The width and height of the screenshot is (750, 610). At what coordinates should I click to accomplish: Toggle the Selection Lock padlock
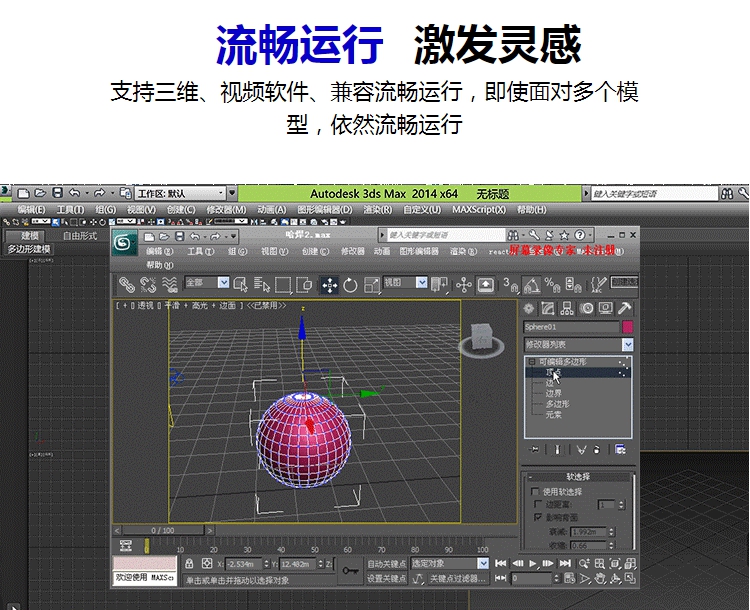[x=189, y=563]
